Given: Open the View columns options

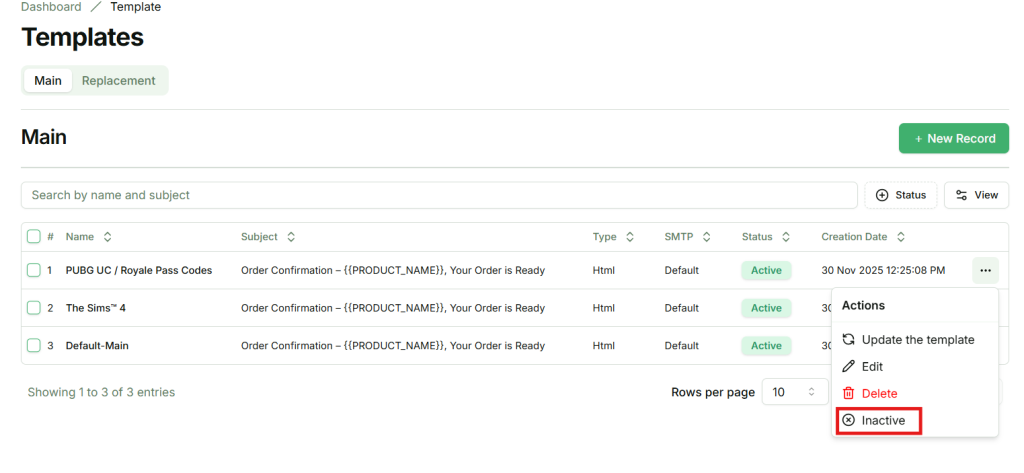Looking at the screenshot, I should pyautogui.click(x=976, y=195).
